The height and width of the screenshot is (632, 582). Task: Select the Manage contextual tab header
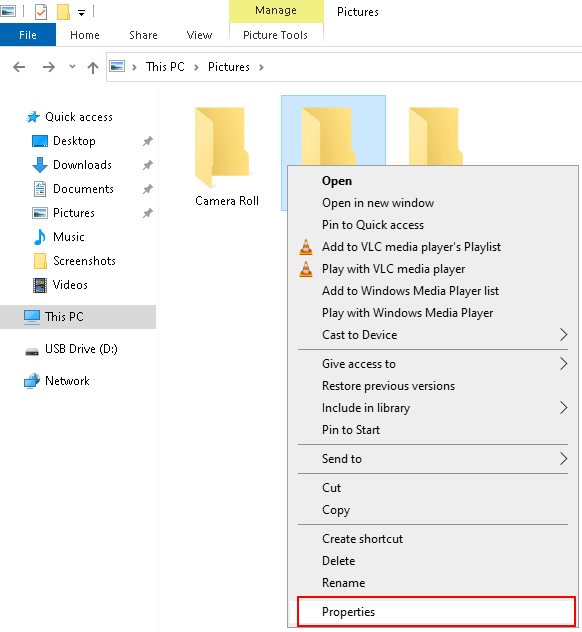pos(276,10)
